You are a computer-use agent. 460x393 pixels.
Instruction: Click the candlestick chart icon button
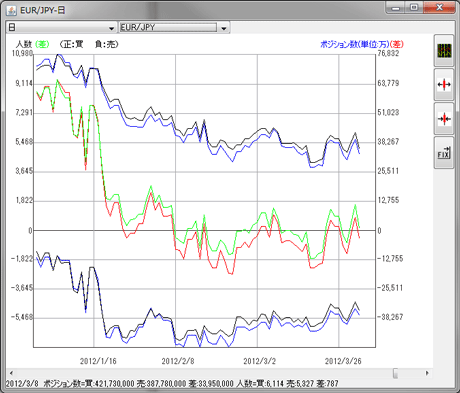point(444,51)
